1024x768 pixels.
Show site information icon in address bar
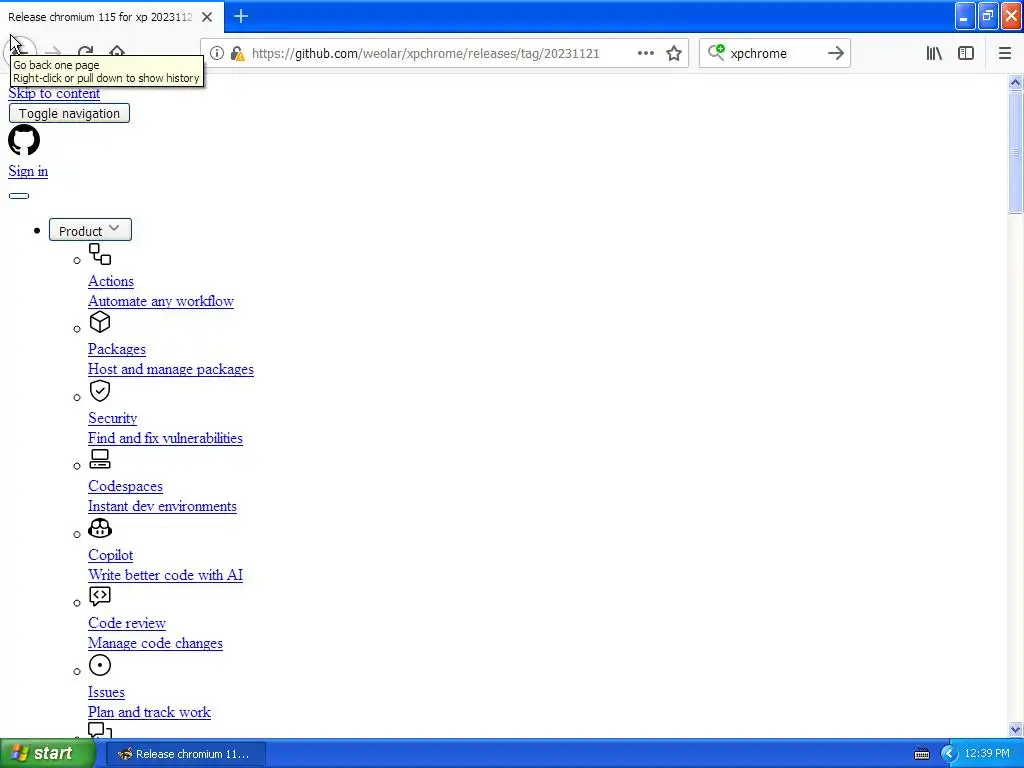pyautogui.click(x=217, y=54)
